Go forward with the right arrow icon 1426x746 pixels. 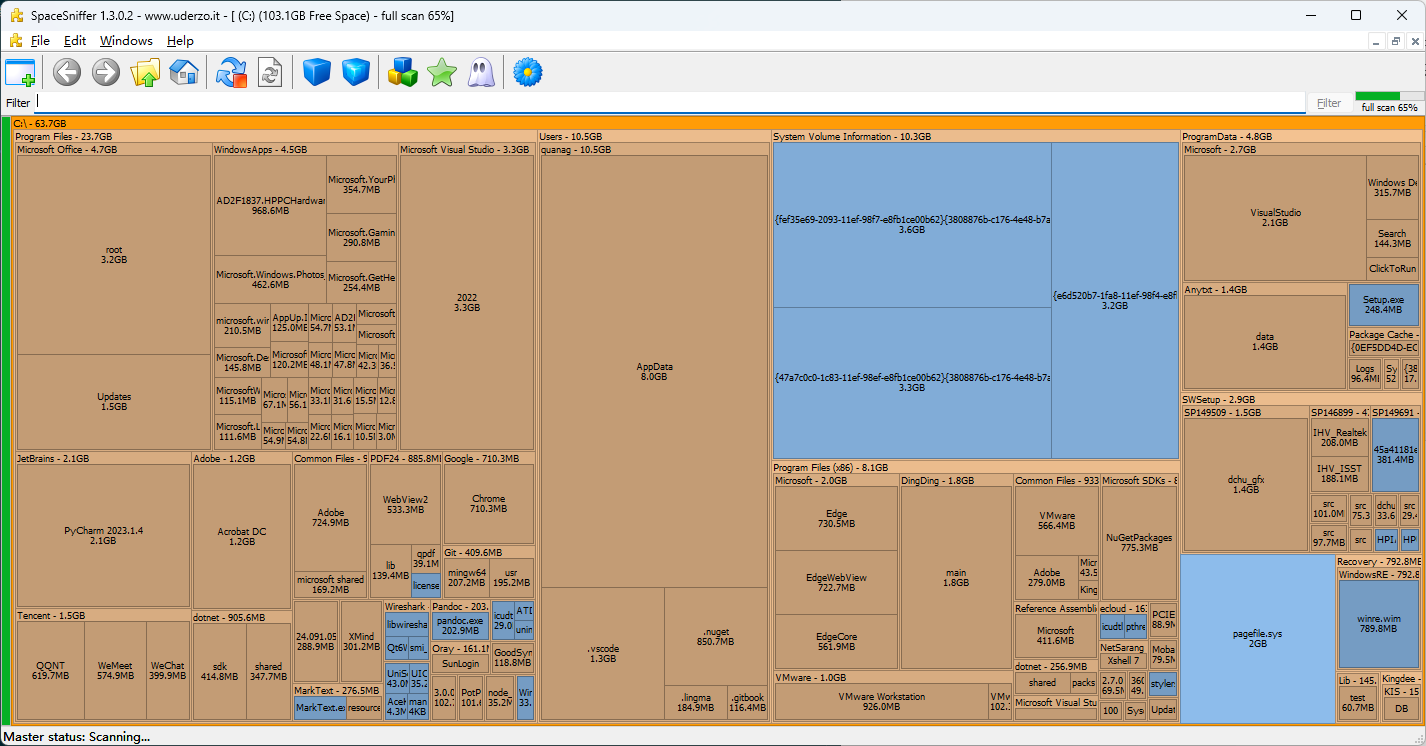(x=106, y=73)
